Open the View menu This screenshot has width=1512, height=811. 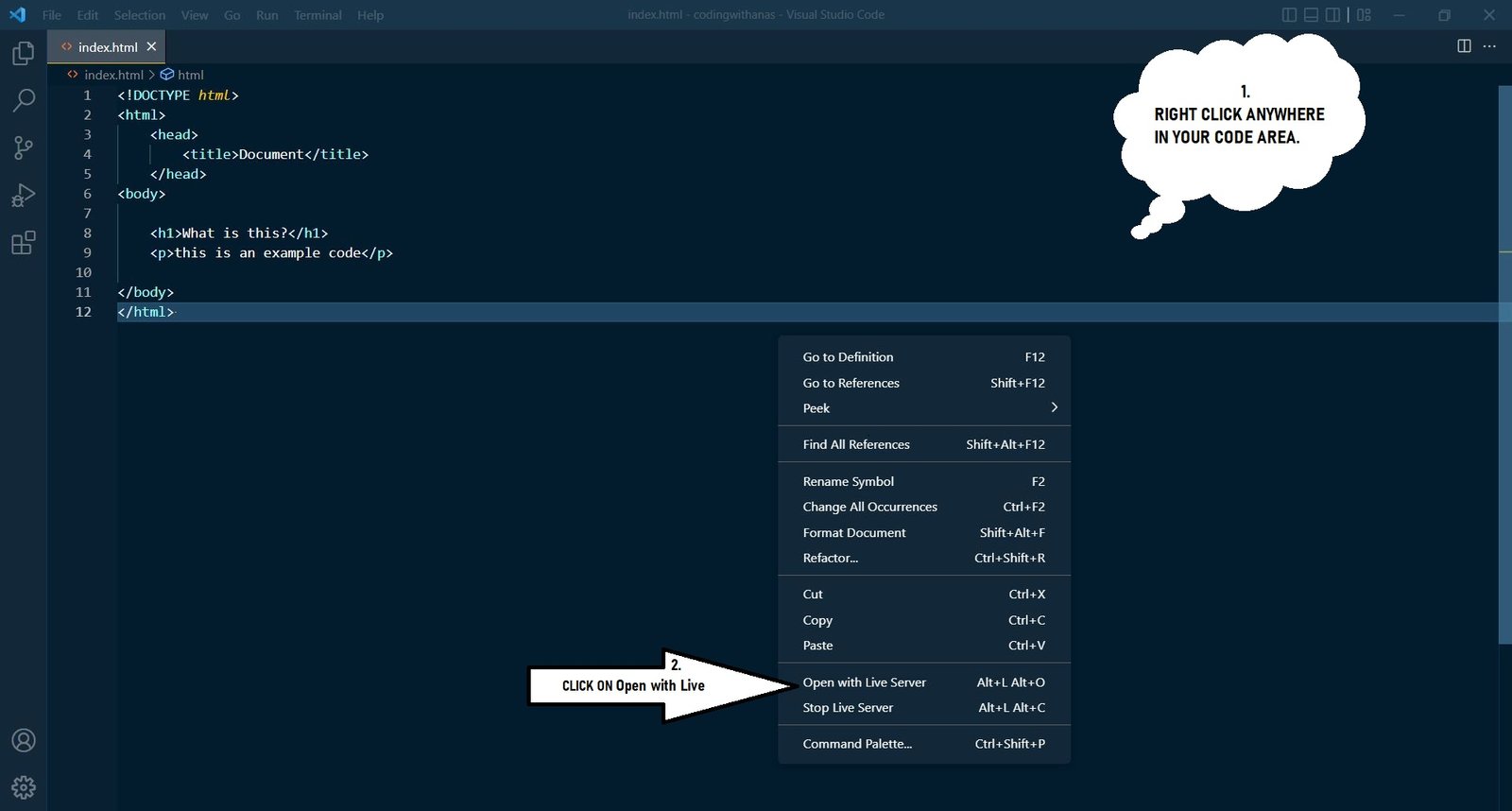click(x=195, y=15)
